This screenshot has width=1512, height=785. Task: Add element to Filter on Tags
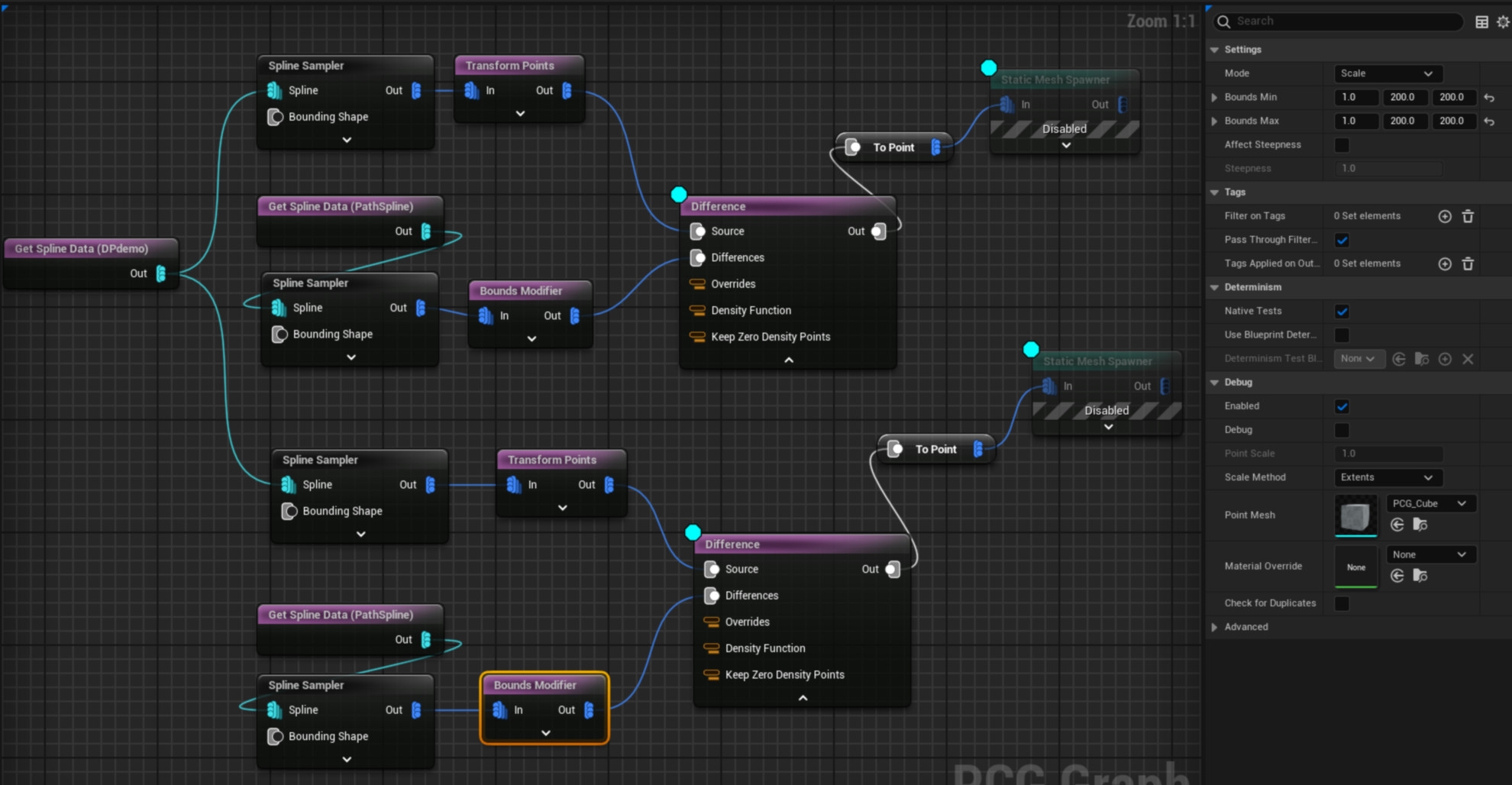1444,217
